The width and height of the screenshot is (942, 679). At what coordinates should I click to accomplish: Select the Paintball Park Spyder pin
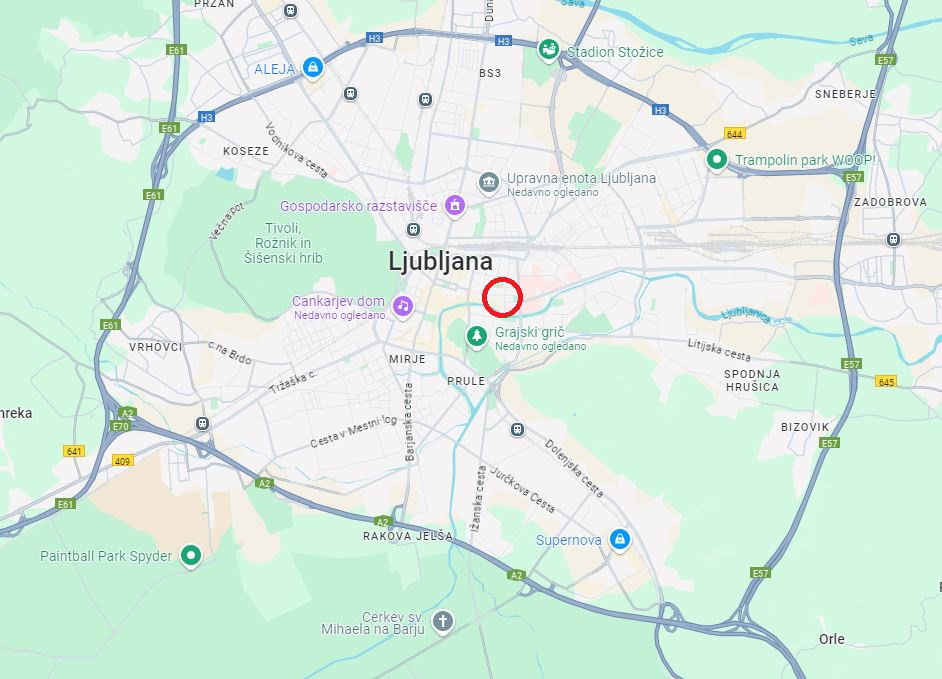point(191,555)
